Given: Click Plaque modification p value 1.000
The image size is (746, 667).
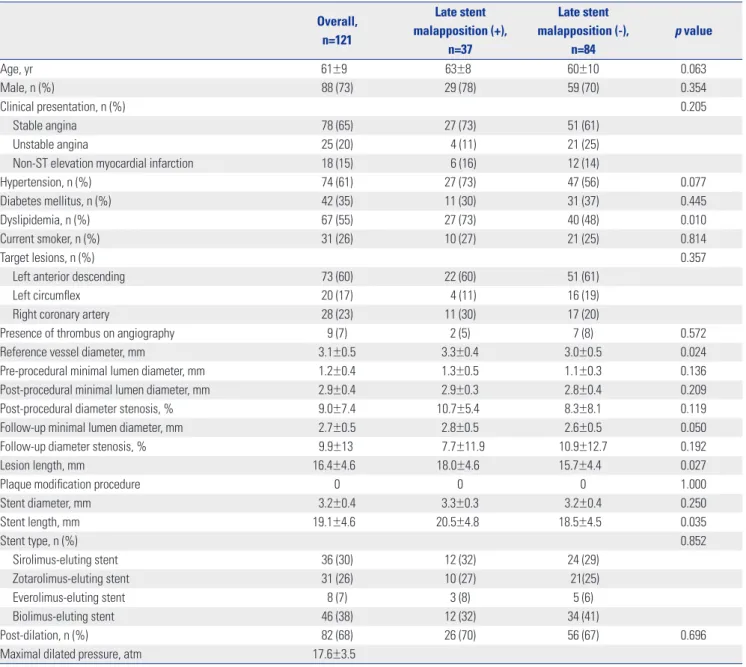Looking at the screenshot, I should tap(693, 484).
